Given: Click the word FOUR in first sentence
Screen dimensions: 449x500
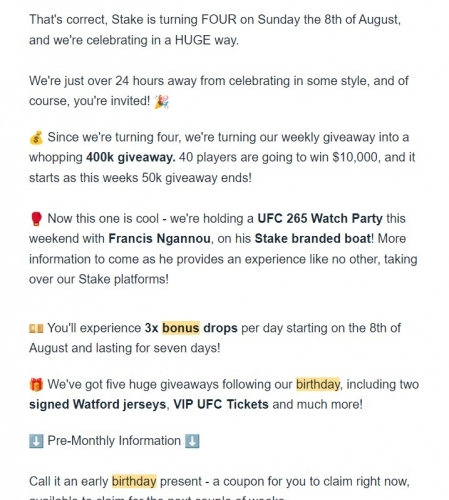Looking at the screenshot, I should (219, 20).
